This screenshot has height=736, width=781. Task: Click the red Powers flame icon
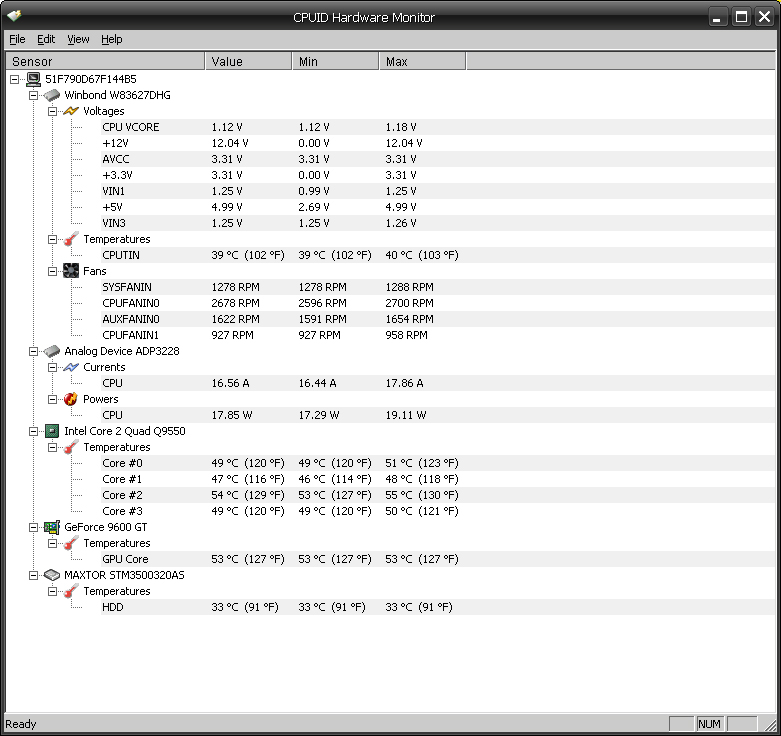(x=71, y=399)
